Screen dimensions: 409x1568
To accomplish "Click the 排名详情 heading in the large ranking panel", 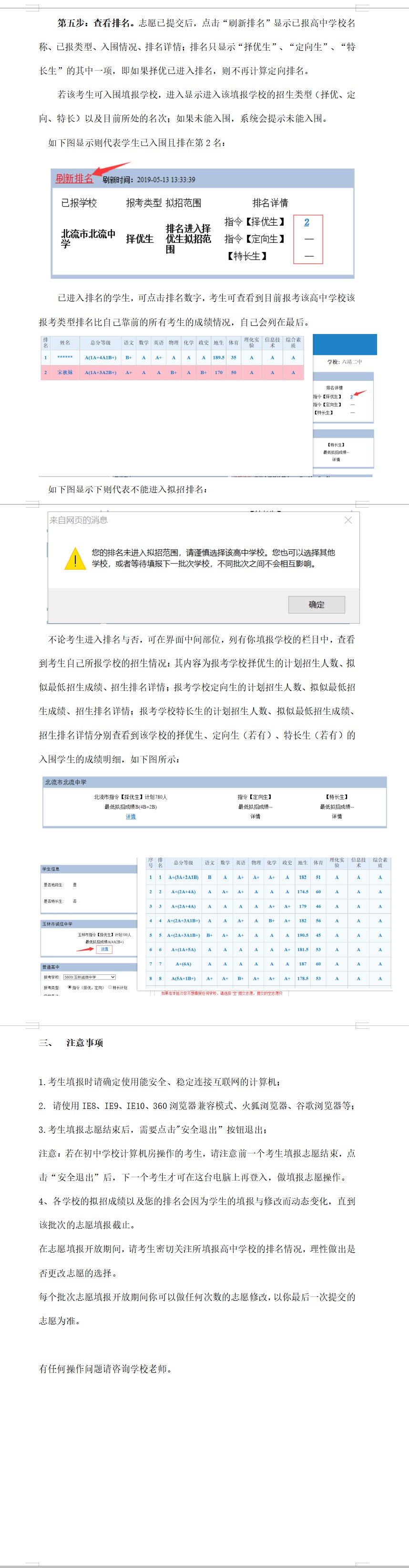I will point(270,203).
